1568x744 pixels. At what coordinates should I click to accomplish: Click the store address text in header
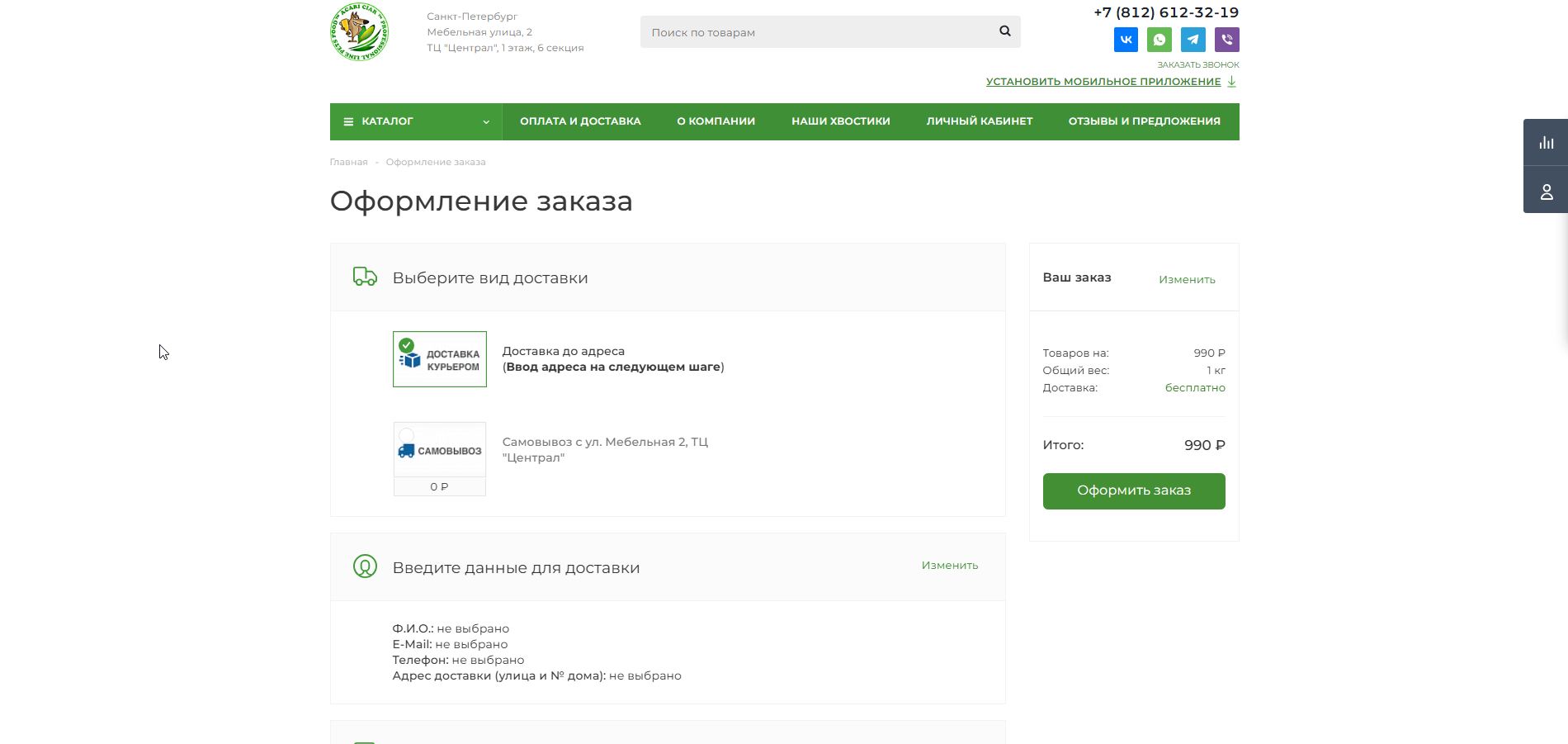pos(505,32)
